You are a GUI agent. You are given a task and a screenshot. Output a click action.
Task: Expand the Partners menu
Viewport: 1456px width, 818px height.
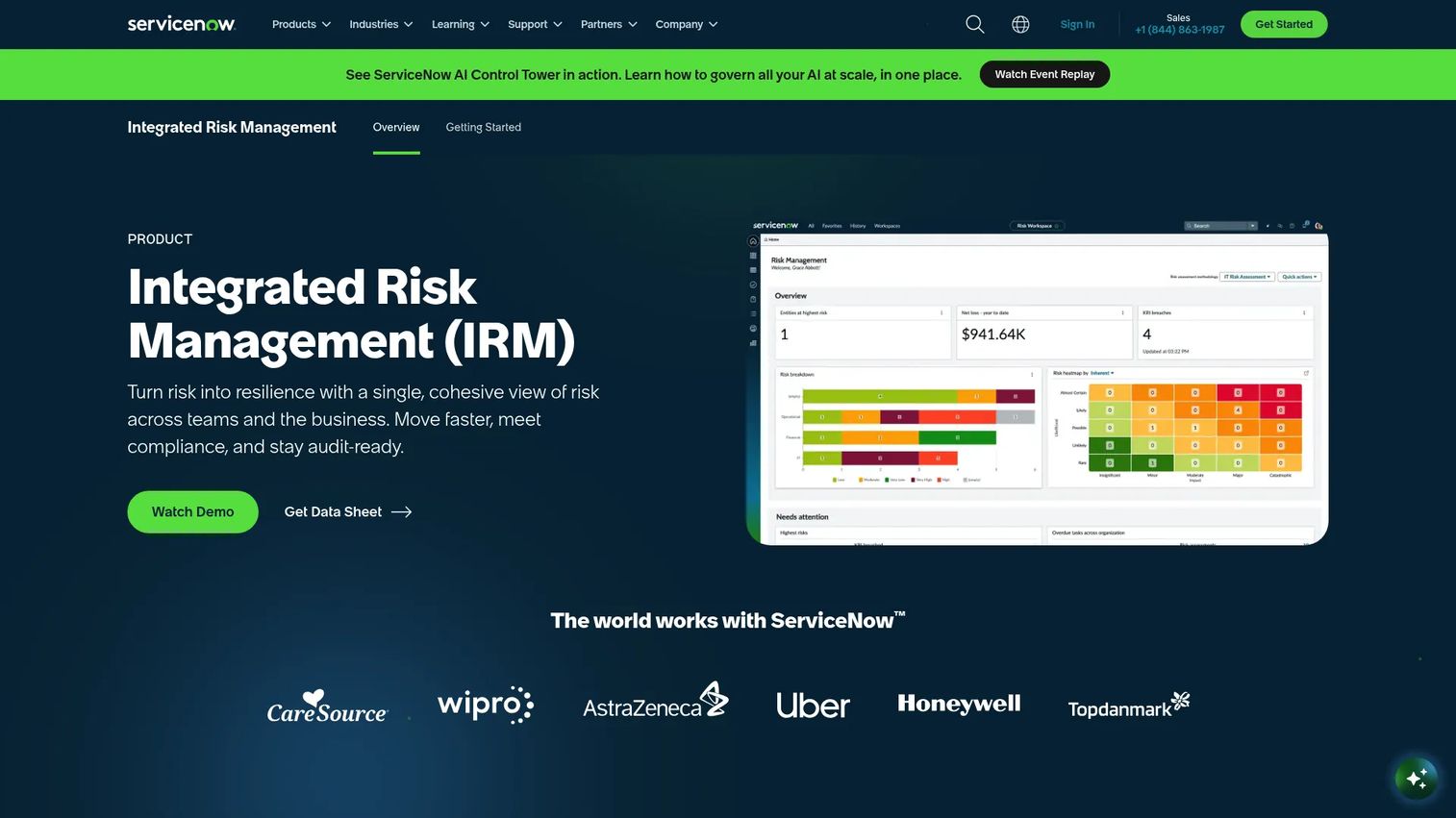point(609,24)
